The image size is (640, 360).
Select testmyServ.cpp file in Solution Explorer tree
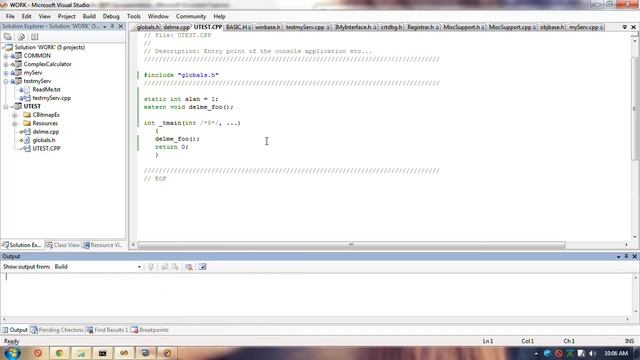pyautogui.click(x=51, y=98)
